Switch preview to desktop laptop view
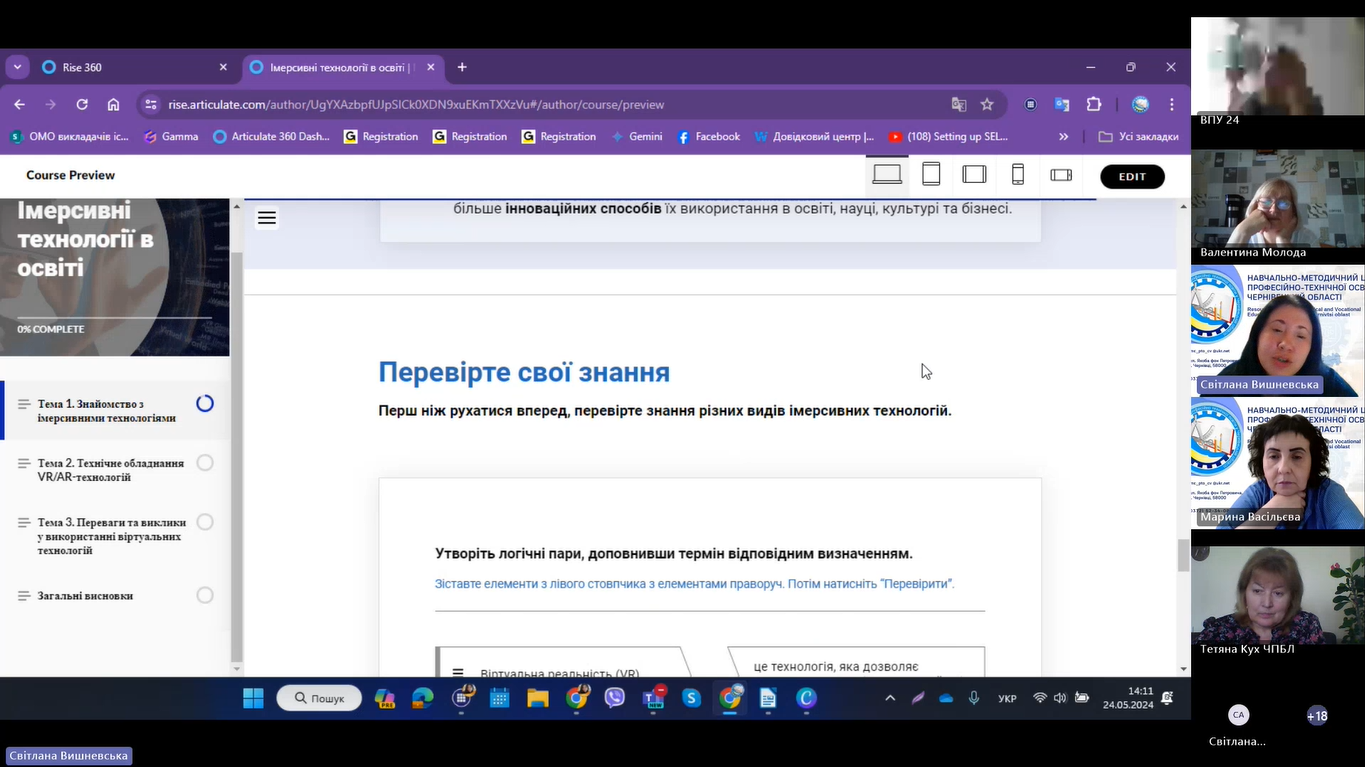This screenshot has height=767, width=1365. point(887,175)
